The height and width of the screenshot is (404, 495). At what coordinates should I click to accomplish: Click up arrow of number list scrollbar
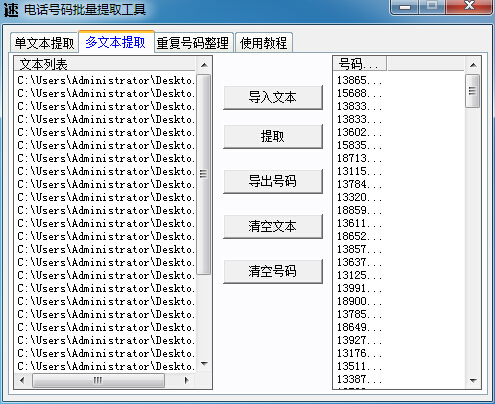[x=473, y=65]
